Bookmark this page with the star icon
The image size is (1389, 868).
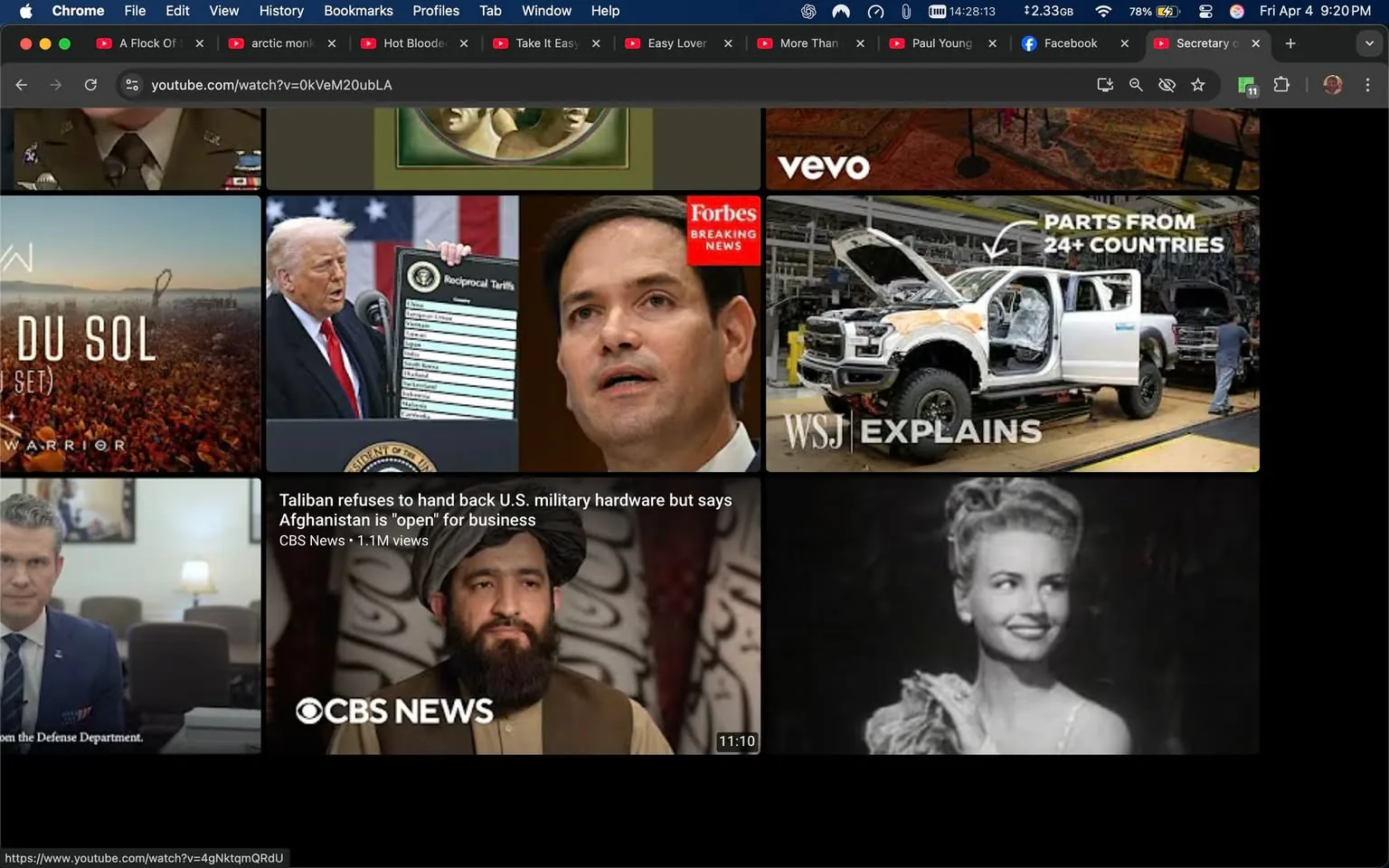coord(1197,84)
